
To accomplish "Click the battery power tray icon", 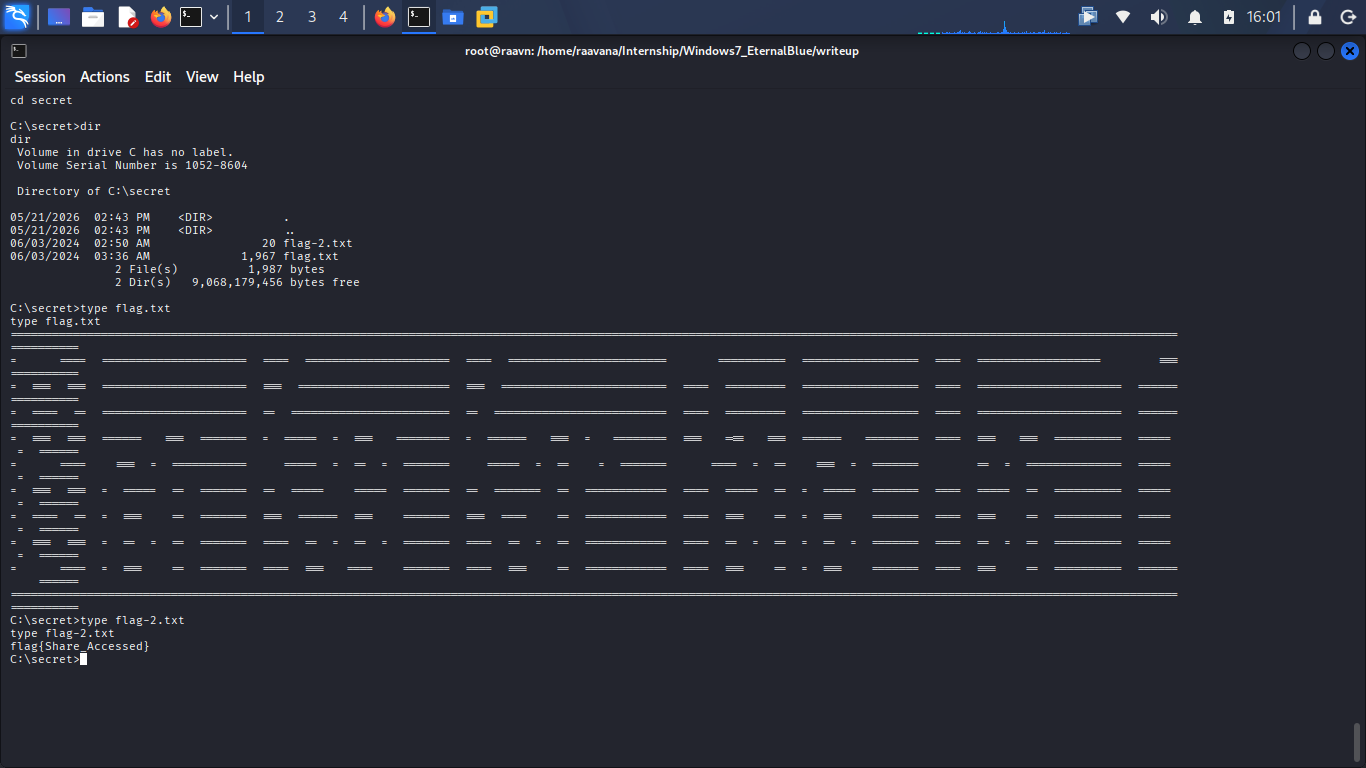I will 1229,17.
